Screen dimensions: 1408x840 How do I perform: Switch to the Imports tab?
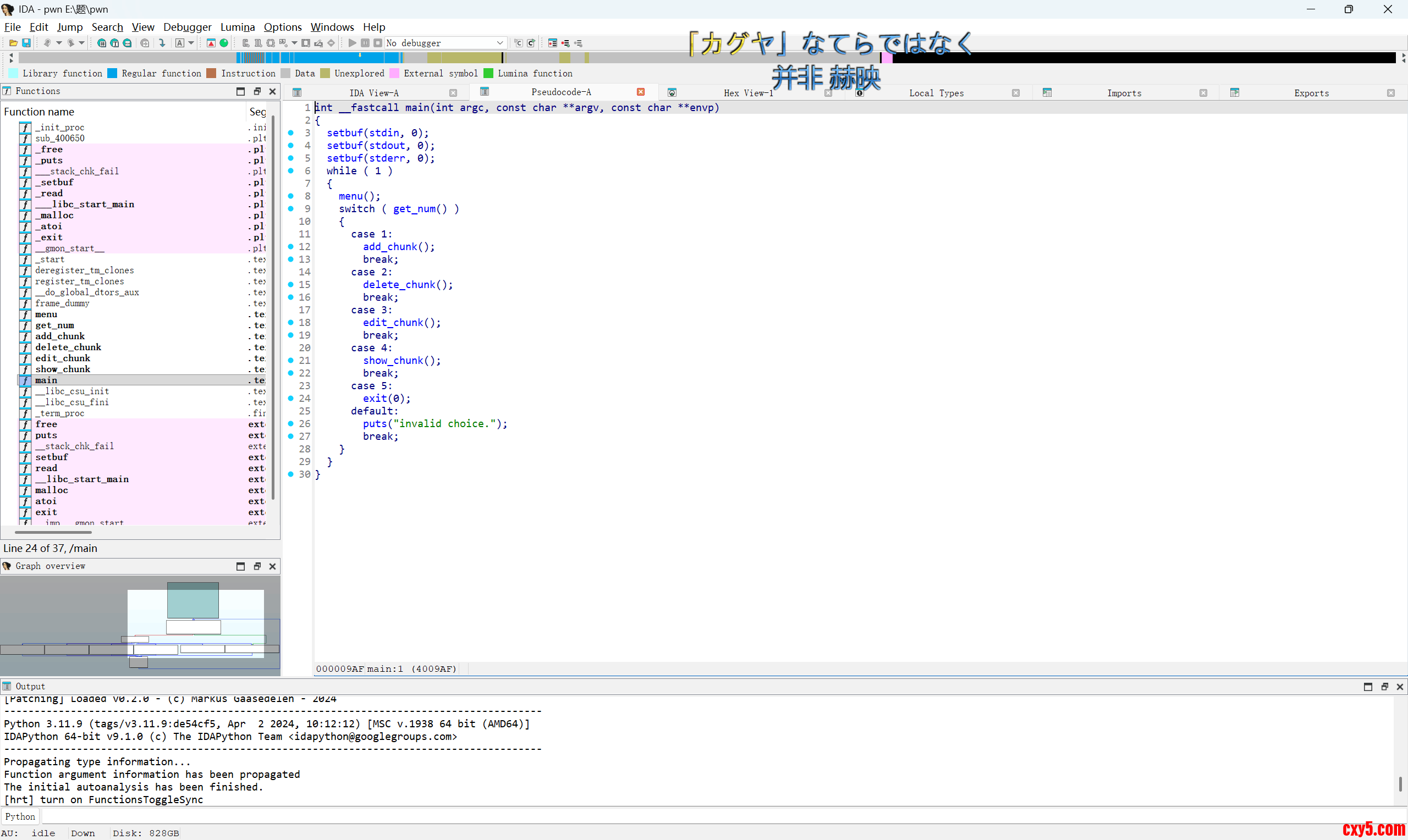[x=1124, y=93]
